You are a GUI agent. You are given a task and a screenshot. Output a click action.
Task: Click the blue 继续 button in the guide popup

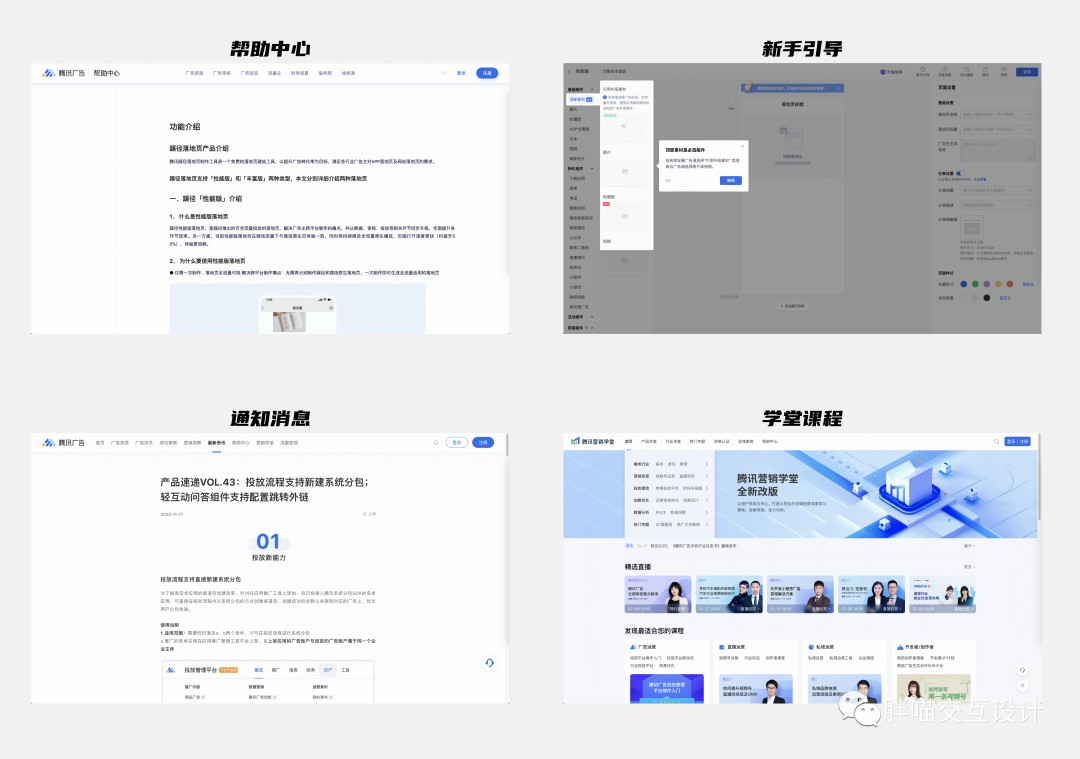(x=731, y=180)
